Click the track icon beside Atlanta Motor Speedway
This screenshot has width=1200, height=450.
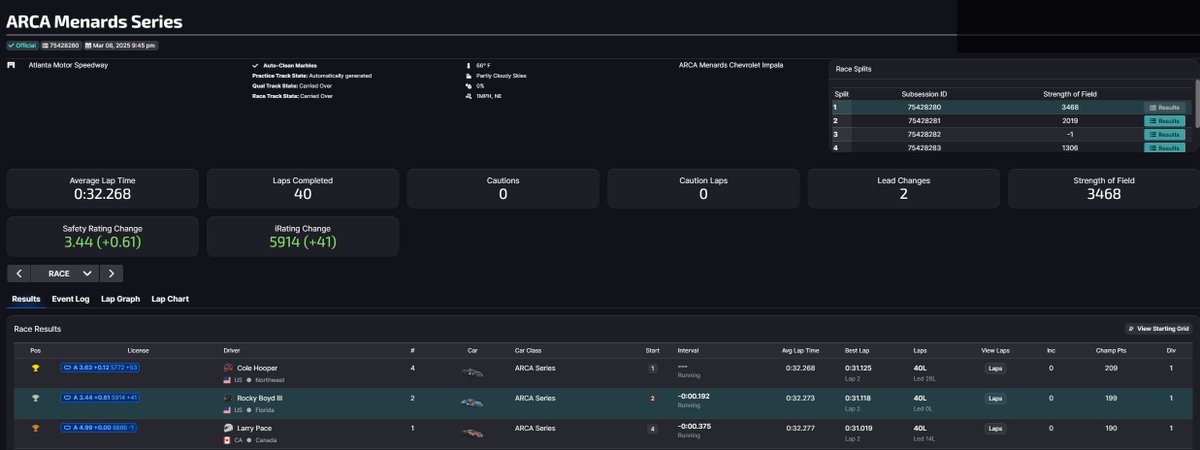click(11, 65)
